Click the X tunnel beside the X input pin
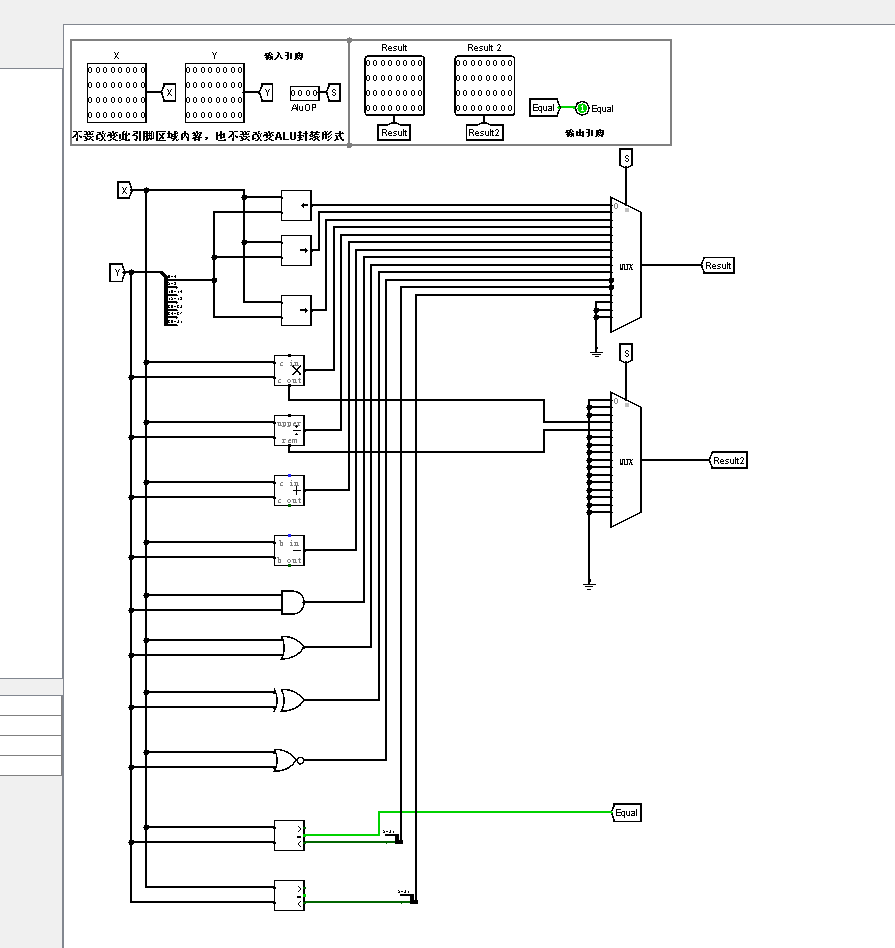The height and width of the screenshot is (948, 895). (x=169, y=93)
